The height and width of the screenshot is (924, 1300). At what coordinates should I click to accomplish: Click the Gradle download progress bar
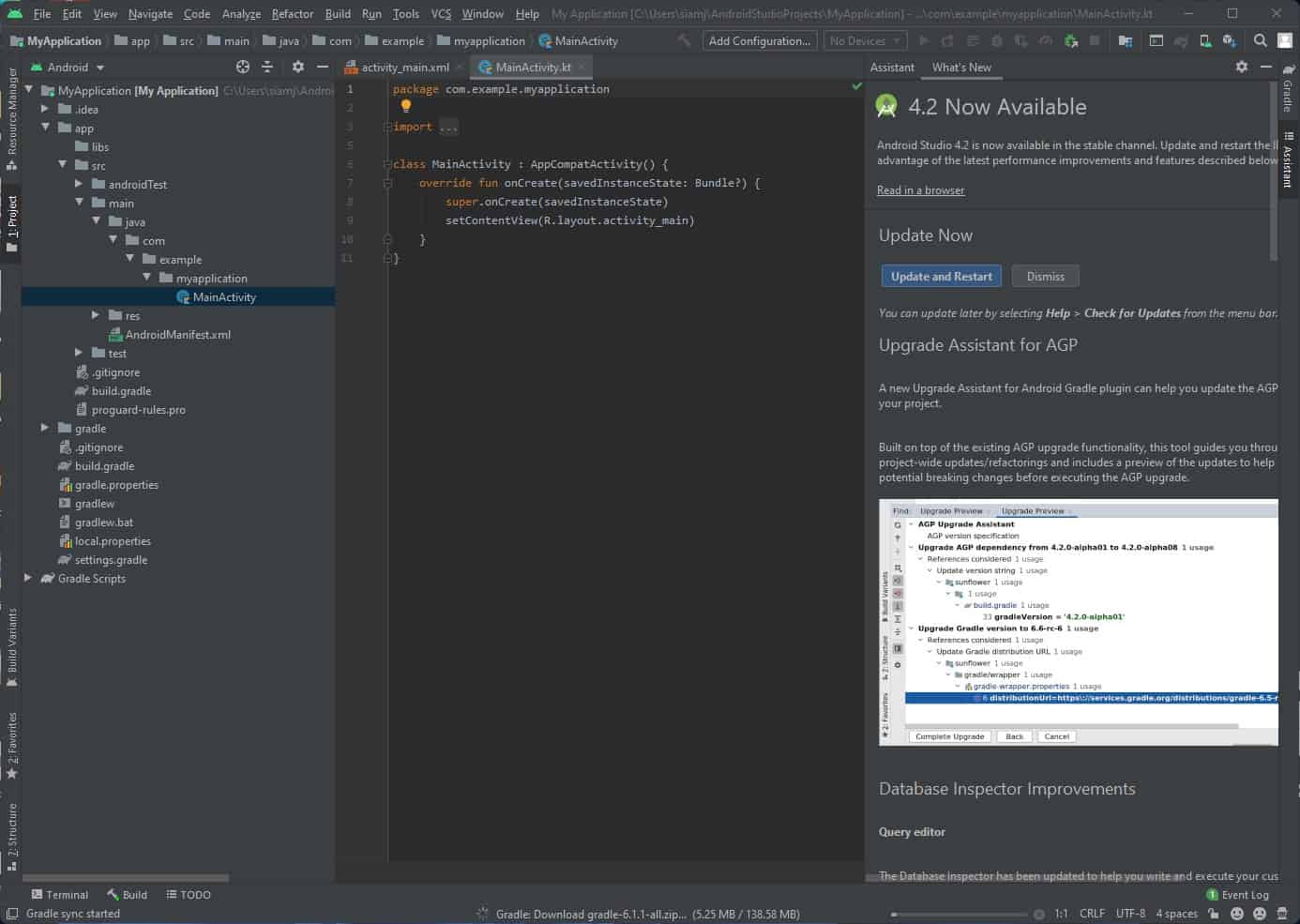959,914
